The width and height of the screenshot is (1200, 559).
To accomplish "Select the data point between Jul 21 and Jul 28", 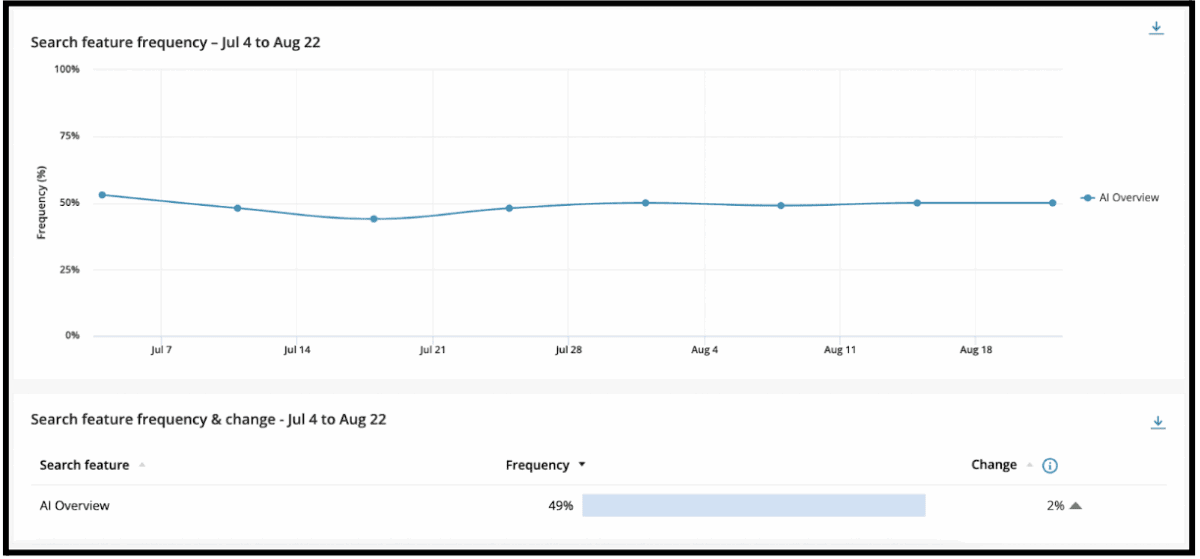I will (509, 208).
